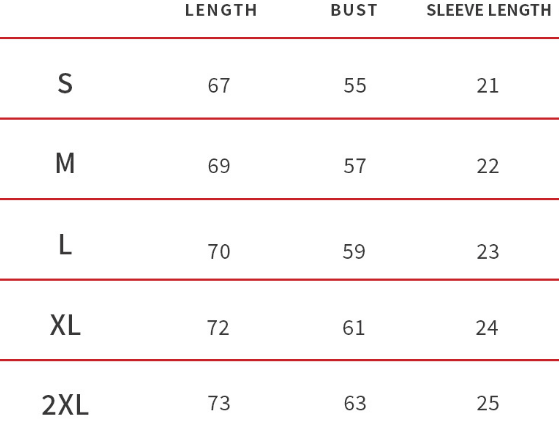Image resolution: width=559 pixels, height=425 pixels.
Task: Click sleeve length value 22
Action: [x=488, y=166]
